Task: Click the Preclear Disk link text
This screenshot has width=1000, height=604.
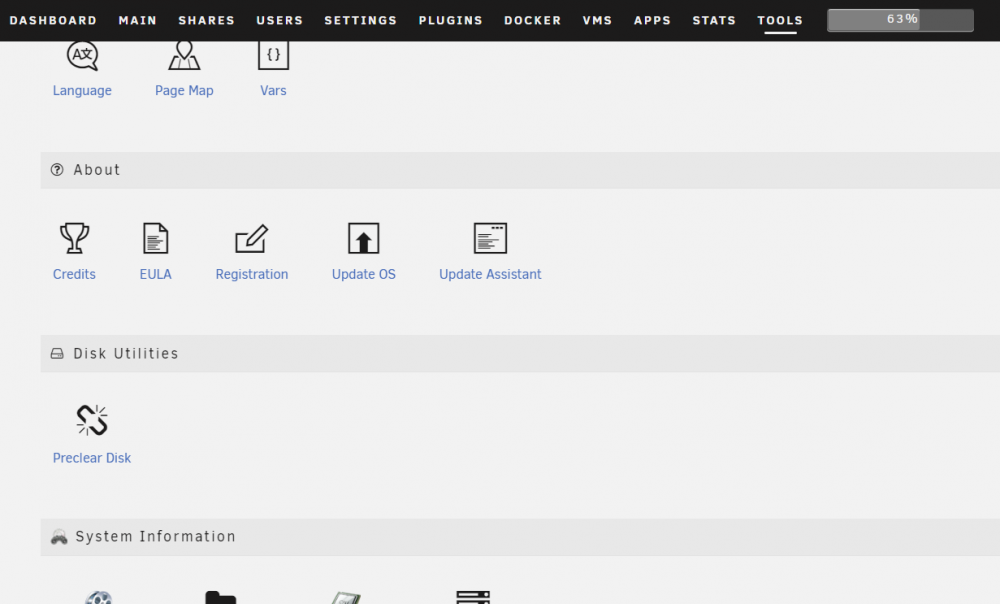Action: point(92,458)
